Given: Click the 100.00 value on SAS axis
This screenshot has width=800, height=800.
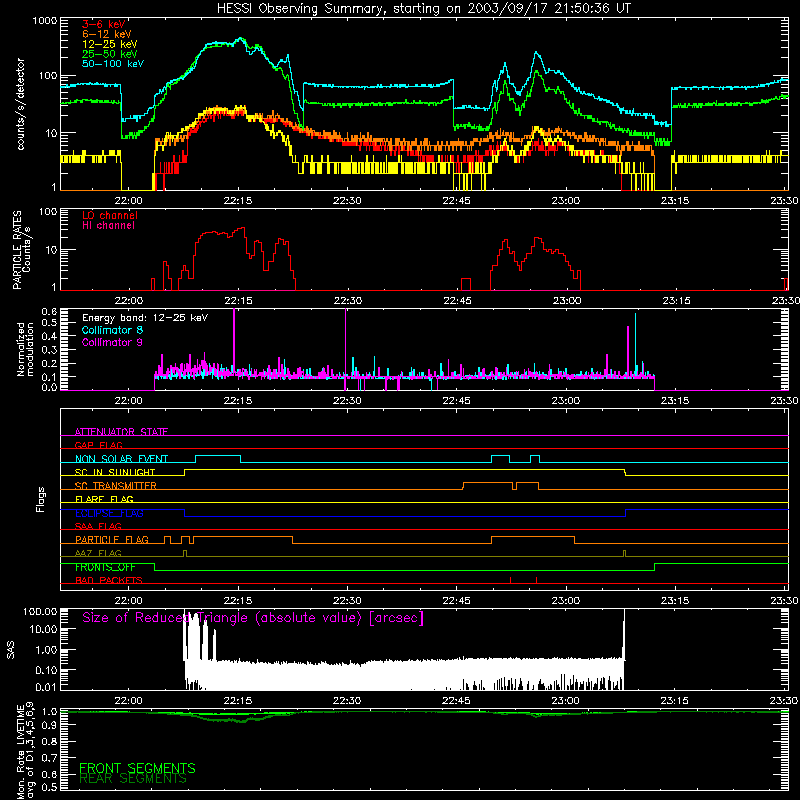Looking at the screenshot, I should pos(40,611).
